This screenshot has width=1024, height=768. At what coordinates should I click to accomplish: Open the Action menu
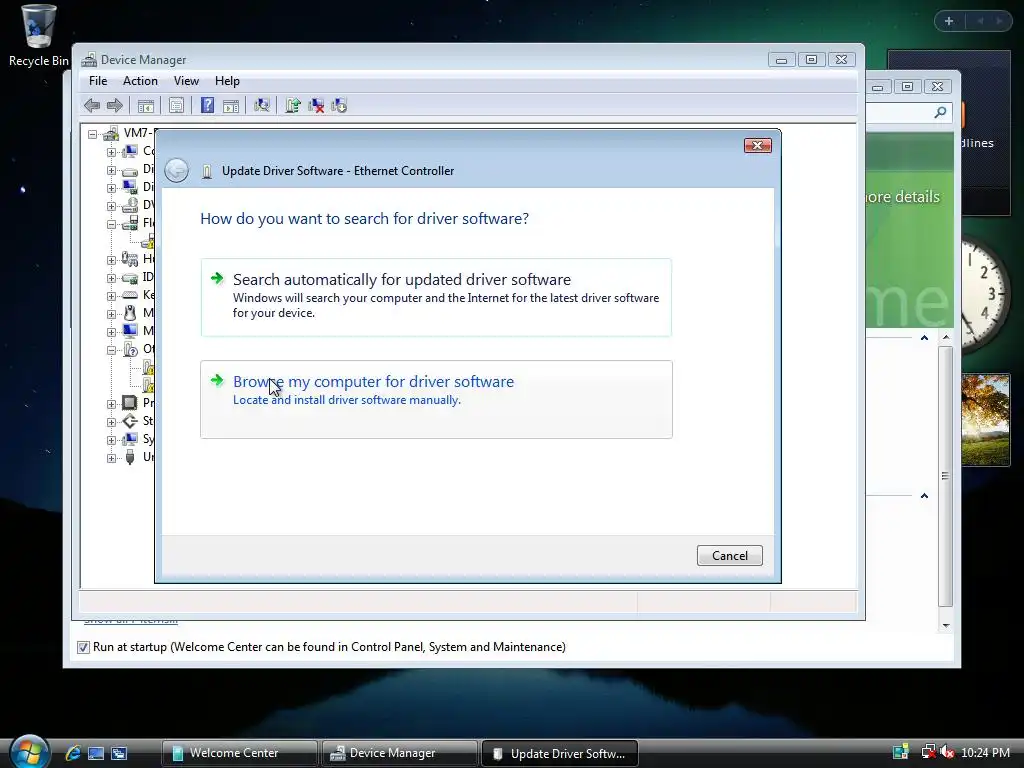(x=140, y=81)
